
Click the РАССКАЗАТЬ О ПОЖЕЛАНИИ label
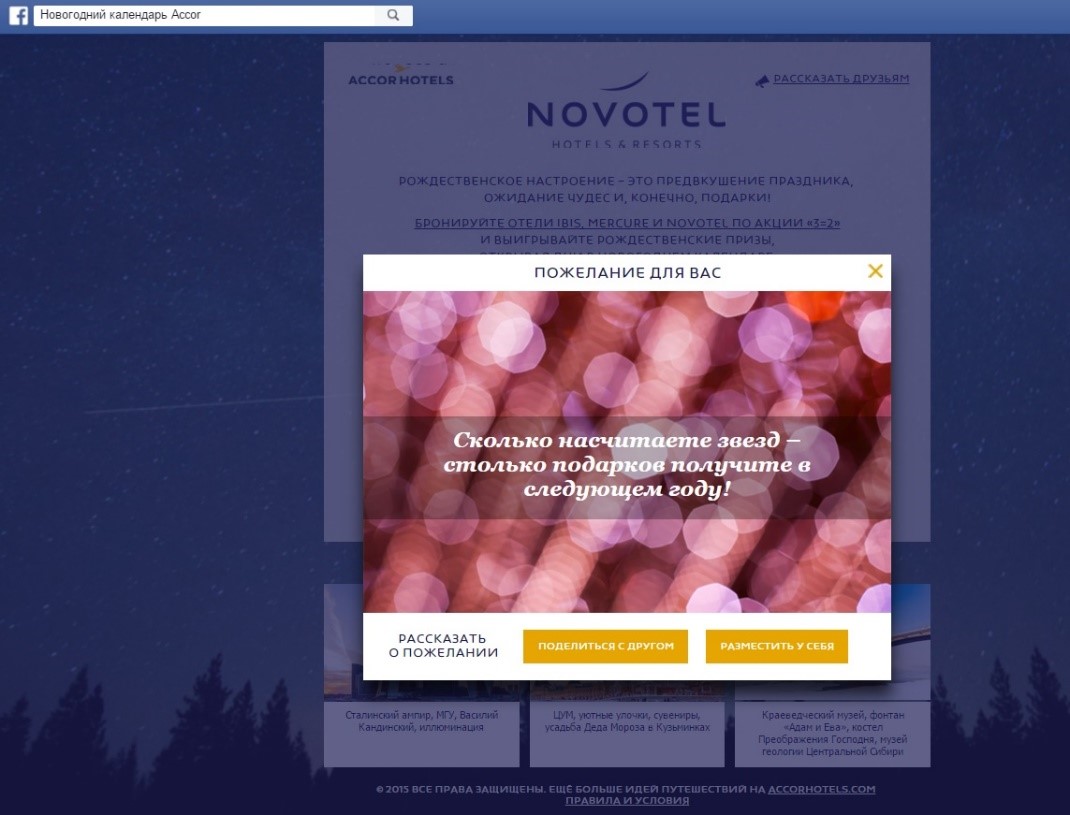(x=443, y=646)
